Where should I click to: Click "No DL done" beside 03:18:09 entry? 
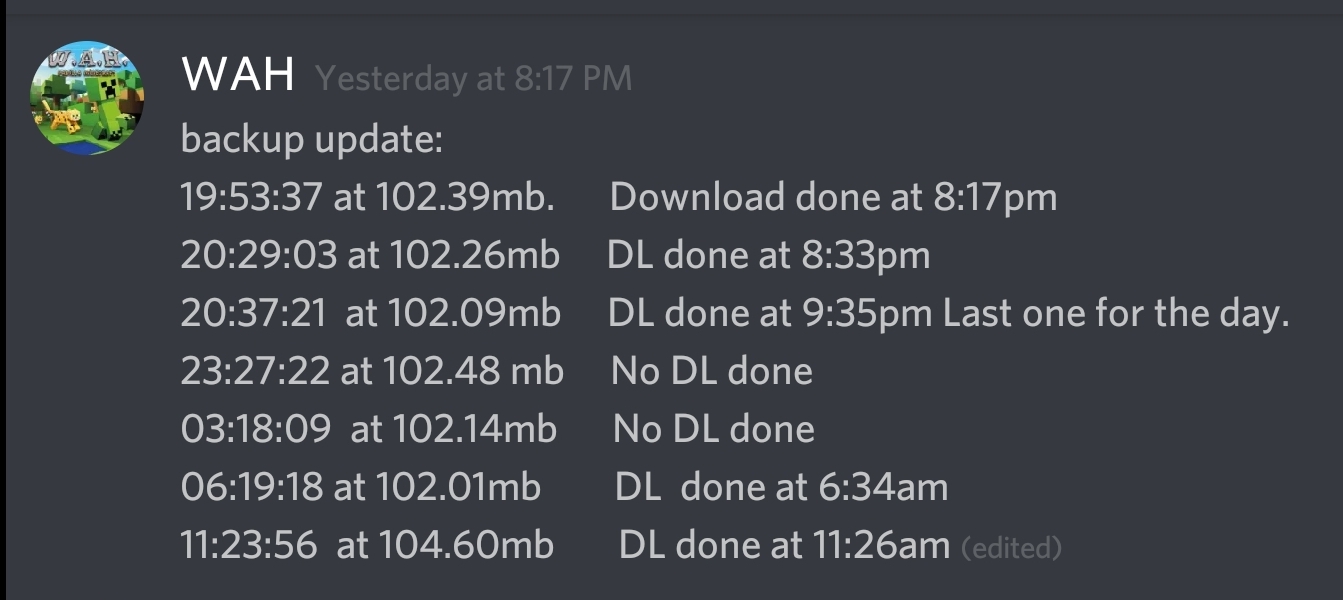coord(713,429)
